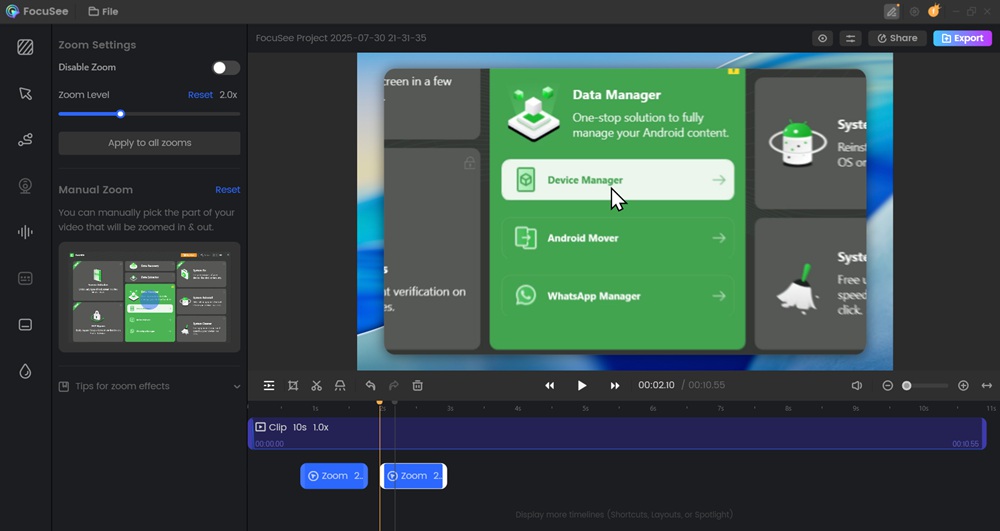The image size is (1000, 531).
Task: Click the timeline zoom out minus icon
Action: point(888,386)
